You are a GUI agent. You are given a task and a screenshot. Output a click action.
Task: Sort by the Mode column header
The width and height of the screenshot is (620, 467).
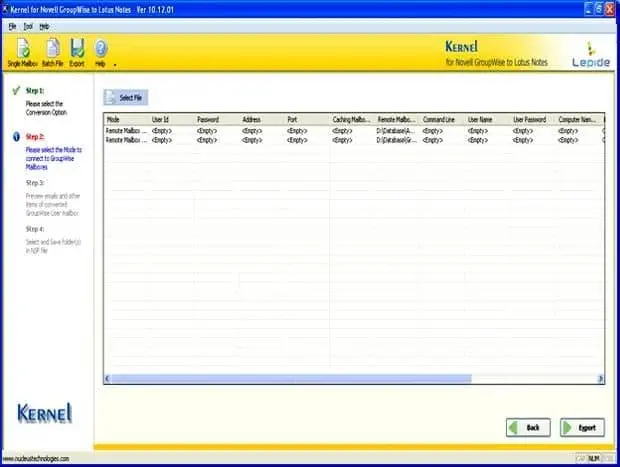click(127, 119)
